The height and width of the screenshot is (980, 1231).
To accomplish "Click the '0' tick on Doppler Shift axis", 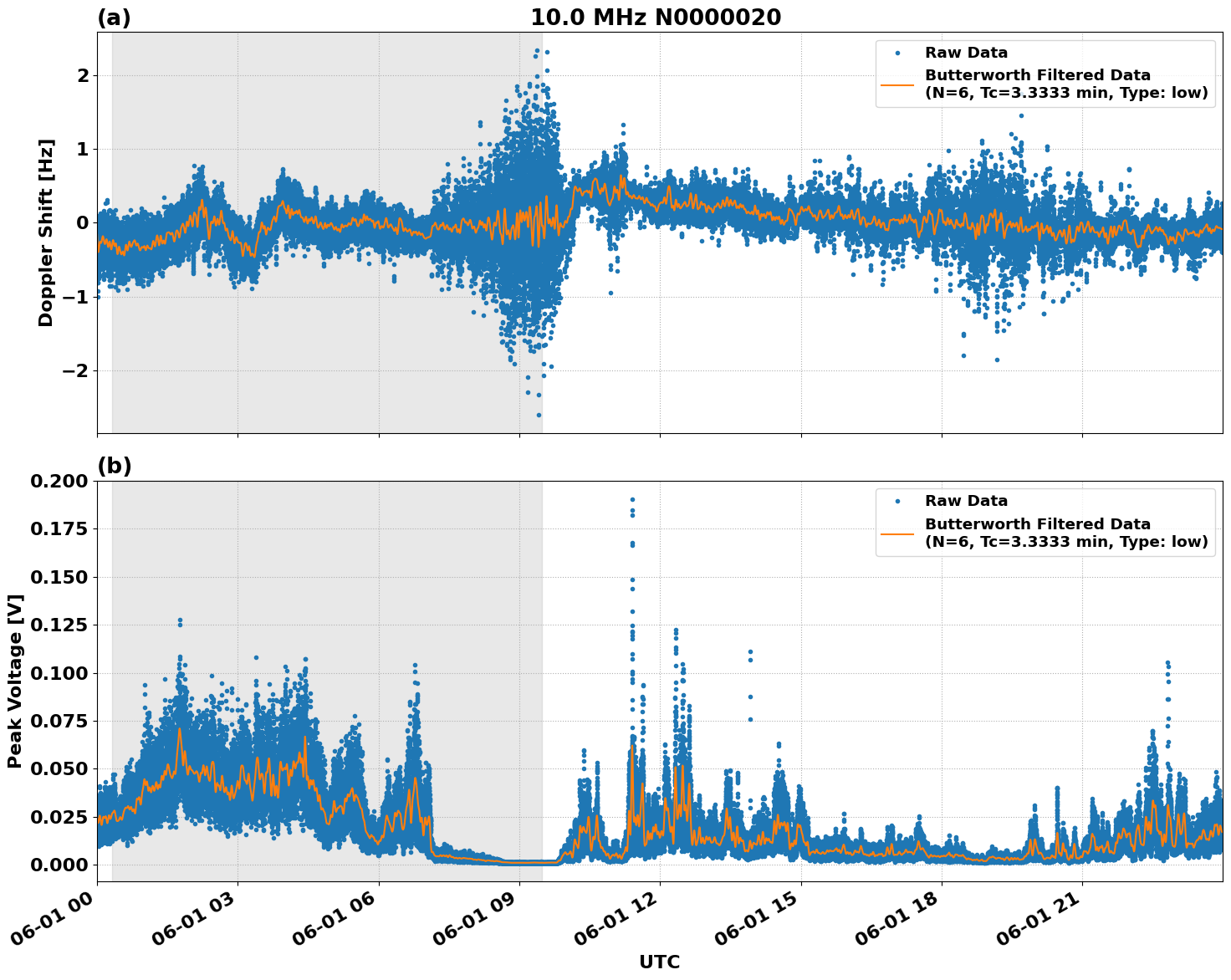I will coord(84,222).
